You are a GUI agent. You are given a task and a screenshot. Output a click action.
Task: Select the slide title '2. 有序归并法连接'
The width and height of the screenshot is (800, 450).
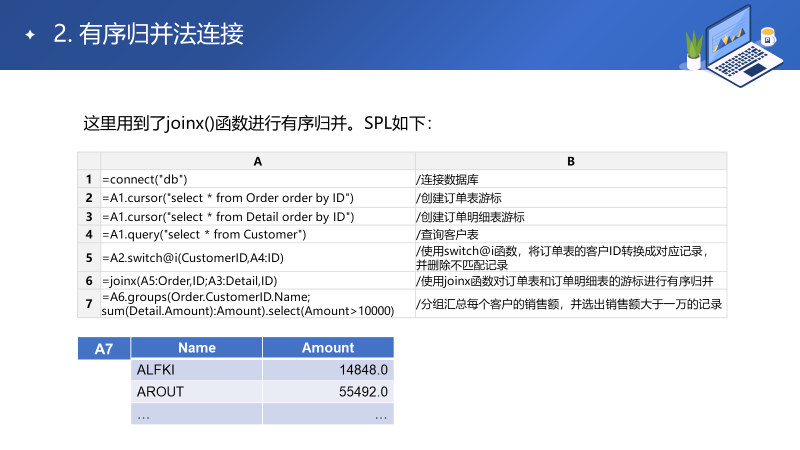click(x=148, y=34)
